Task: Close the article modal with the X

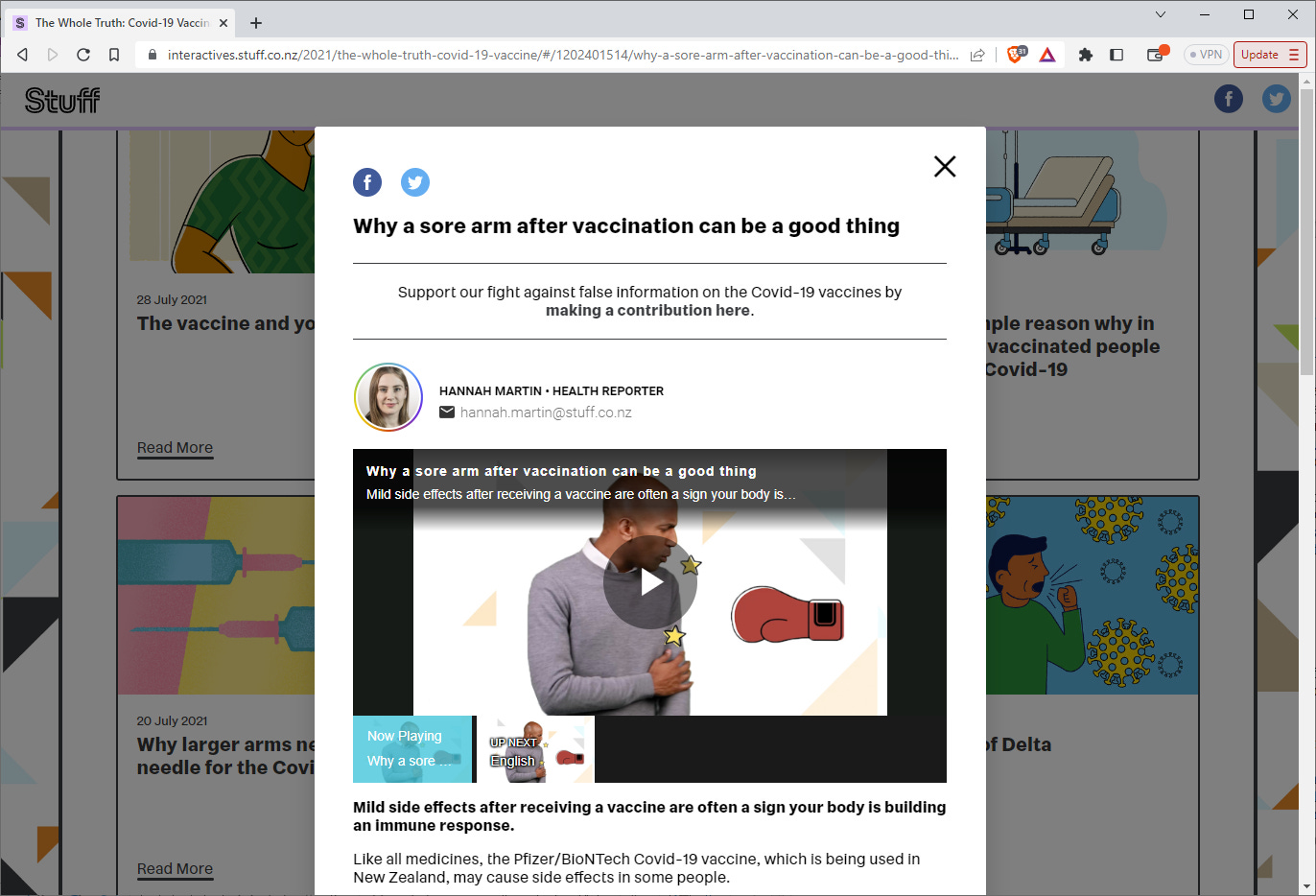Action: pos(945,167)
